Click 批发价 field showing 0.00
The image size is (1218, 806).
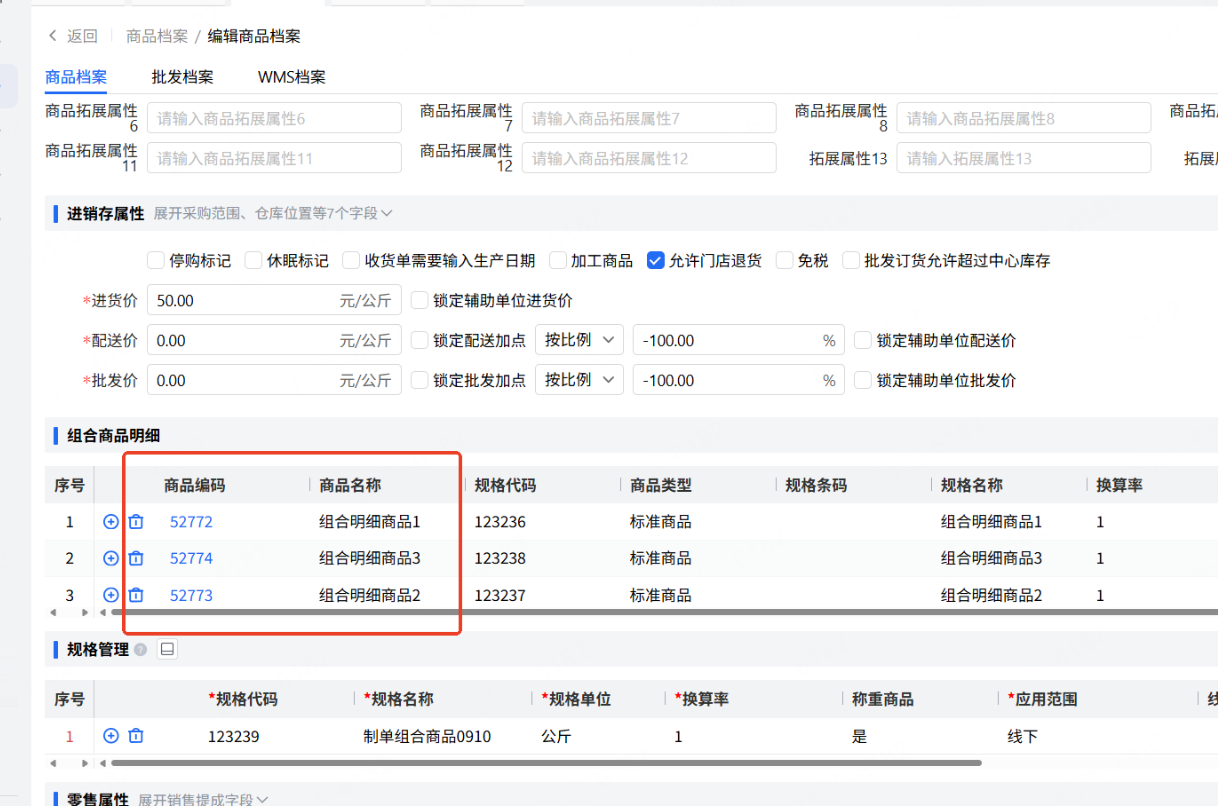(274, 380)
